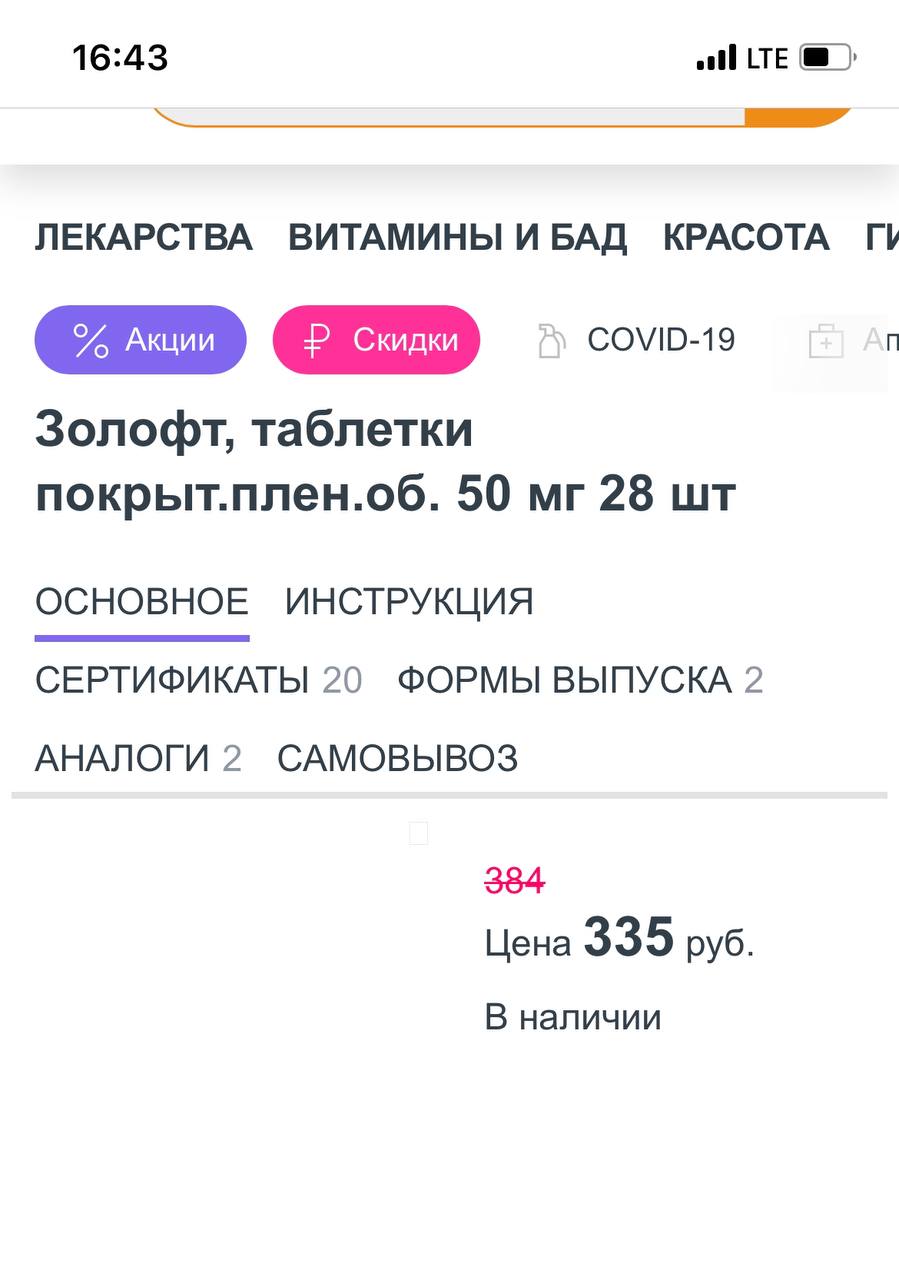Show the ФОРМЫ ВЫПУСКА tab

580,681
